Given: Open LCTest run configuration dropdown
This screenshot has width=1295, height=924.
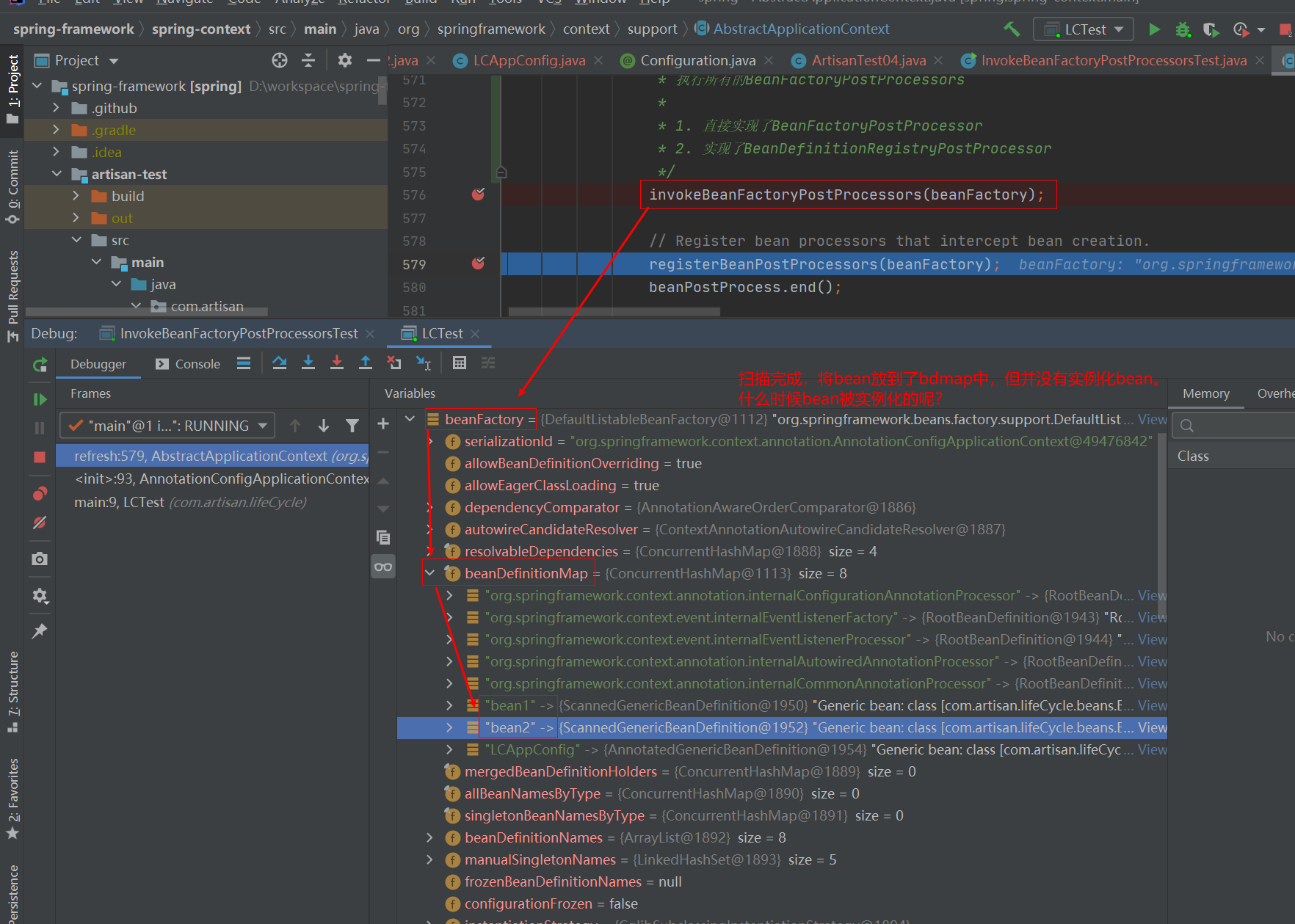Looking at the screenshot, I should pyautogui.click(x=1084, y=29).
